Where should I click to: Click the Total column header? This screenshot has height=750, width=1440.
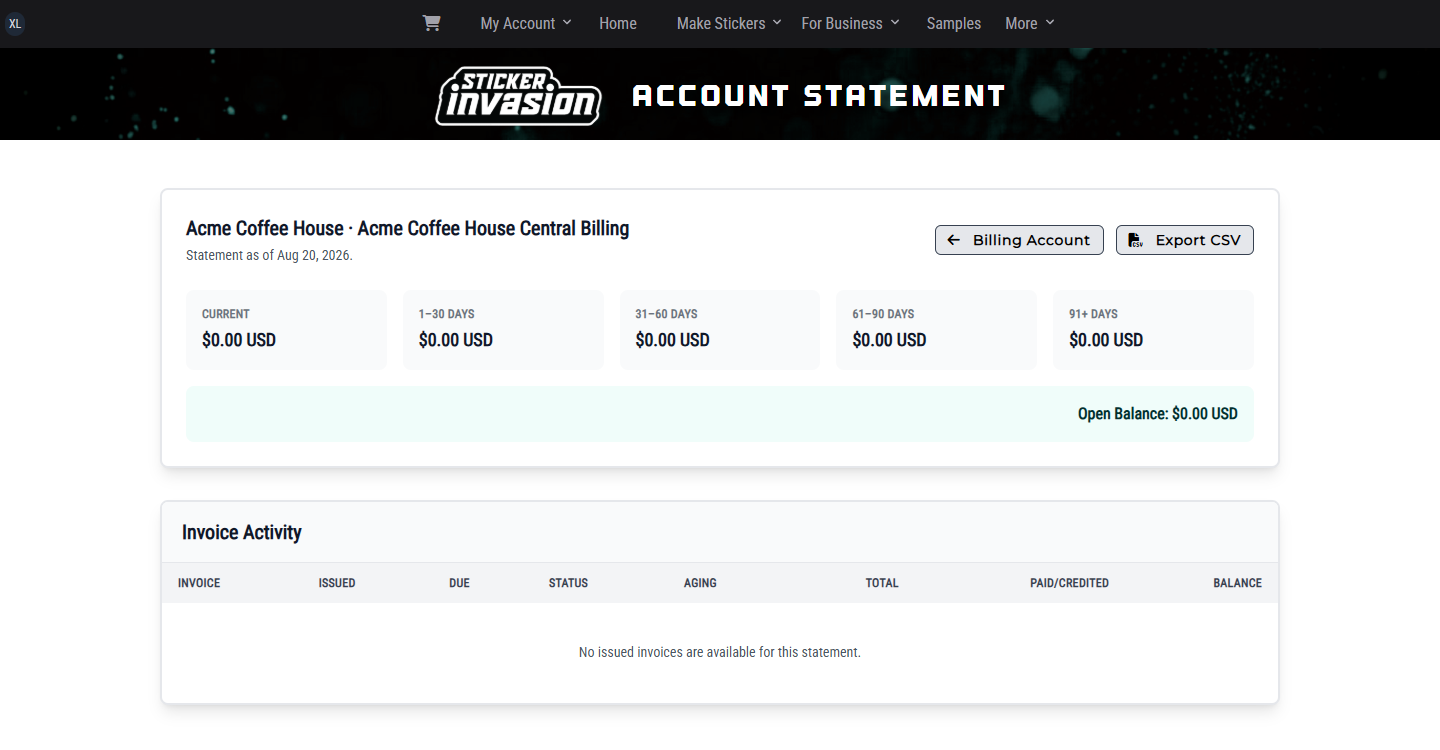(x=882, y=583)
